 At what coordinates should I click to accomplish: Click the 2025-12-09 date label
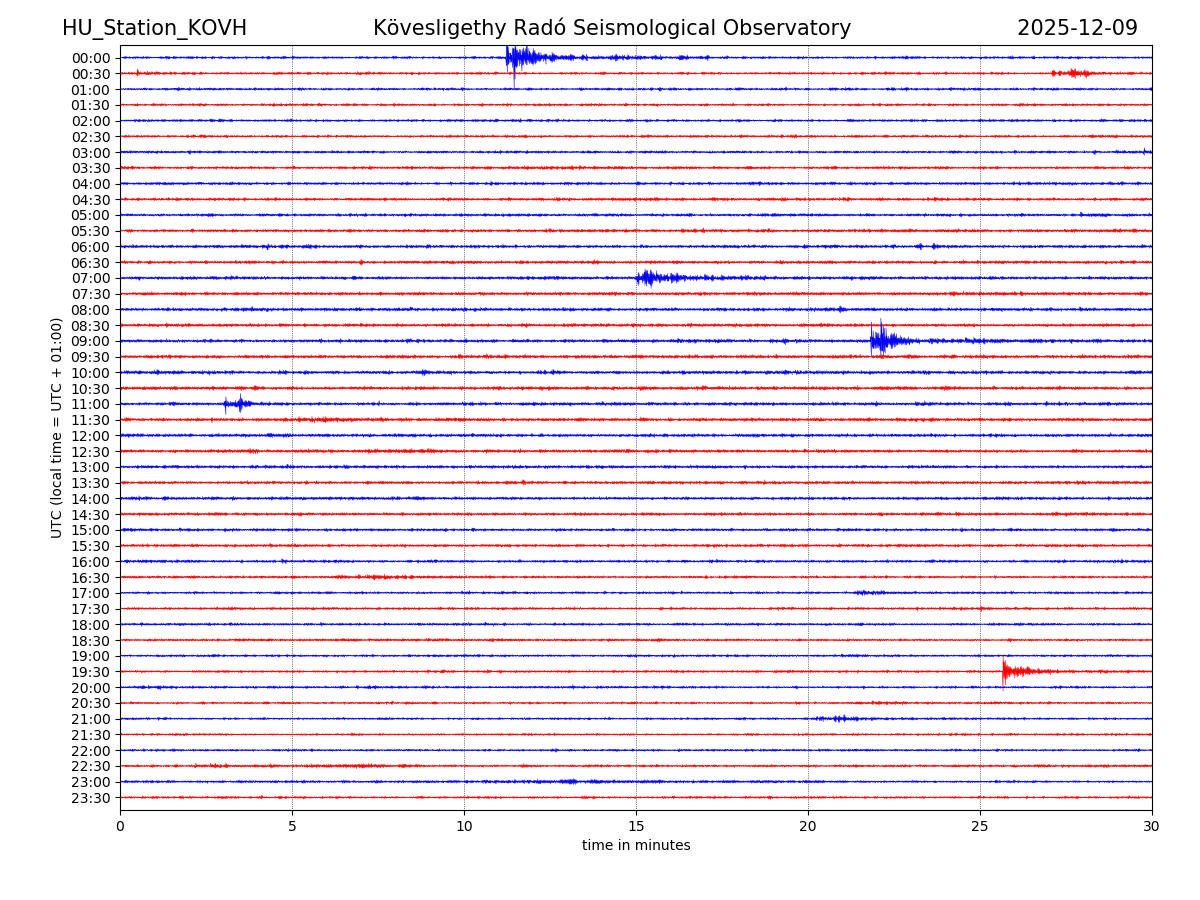click(1077, 29)
